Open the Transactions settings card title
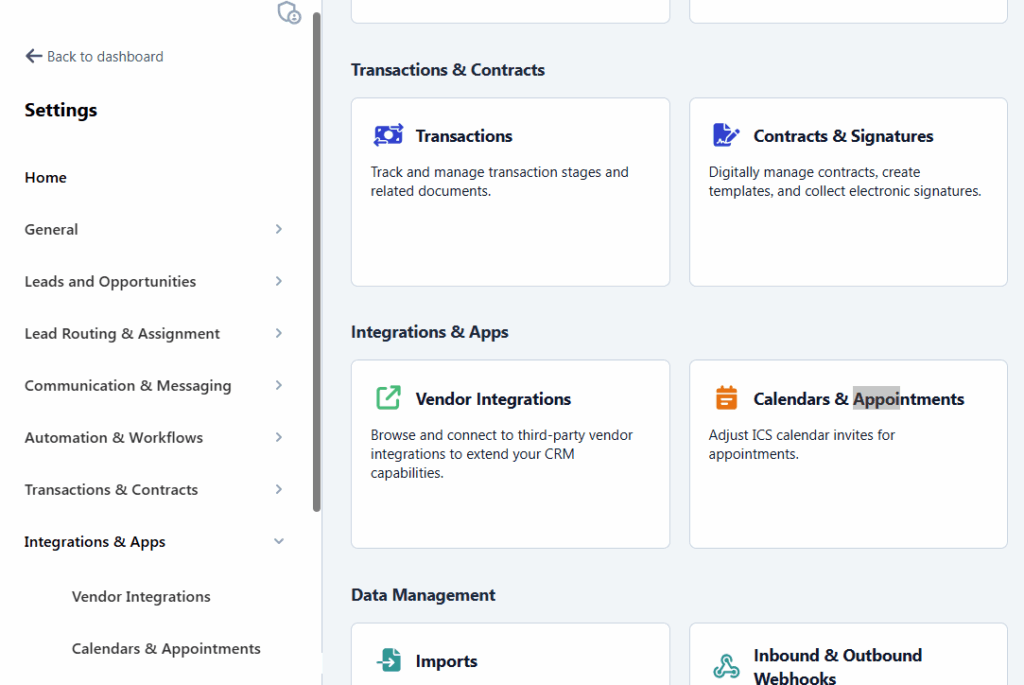 click(x=464, y=136)
